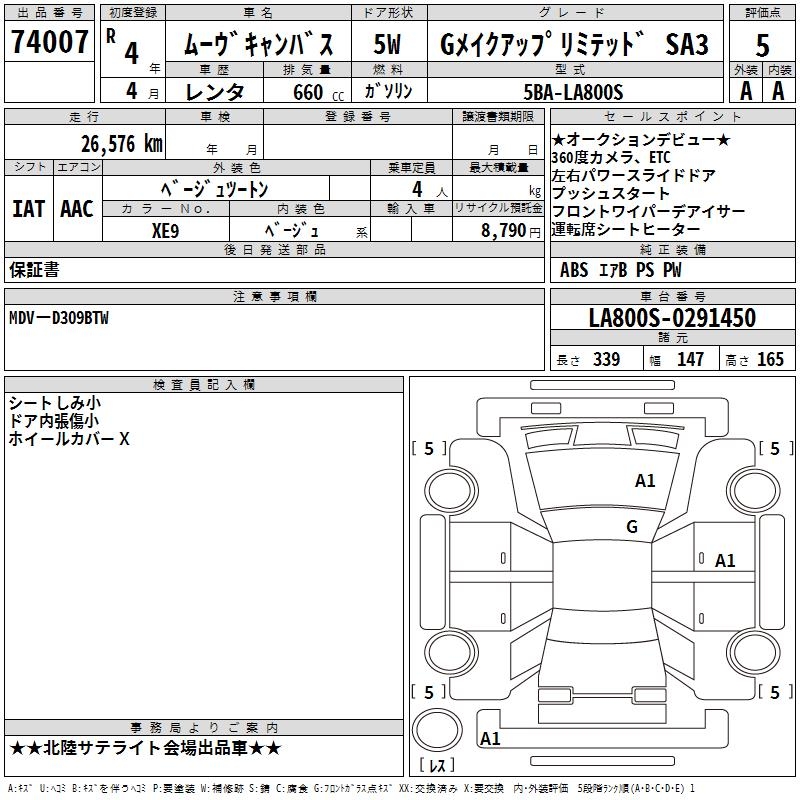This screenshot has height=800, width=800.
Task: Select the car name ムーヴキャンバス
Action: coord(259,44)
